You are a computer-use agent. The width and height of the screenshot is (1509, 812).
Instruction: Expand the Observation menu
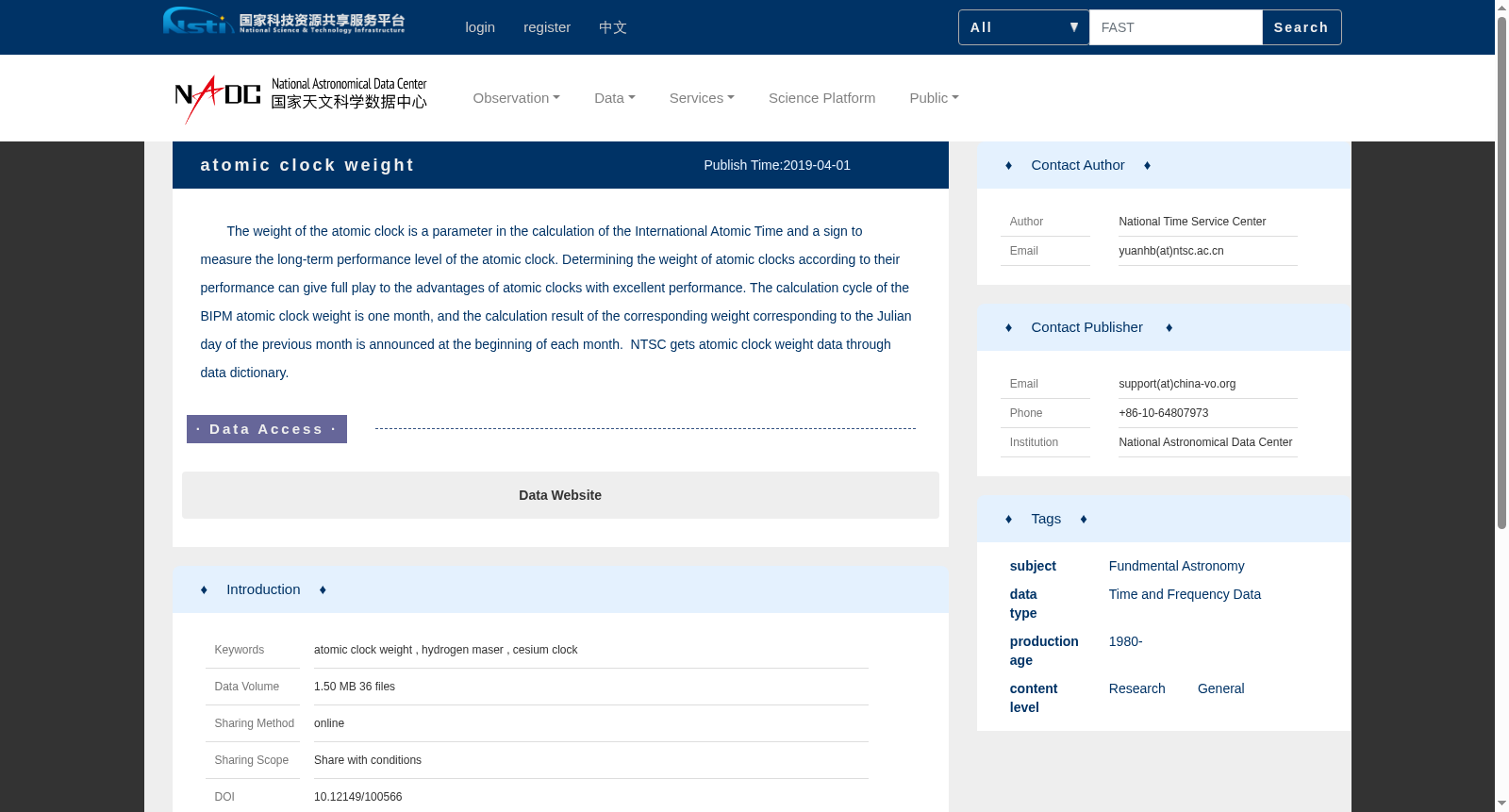point(517,98)
